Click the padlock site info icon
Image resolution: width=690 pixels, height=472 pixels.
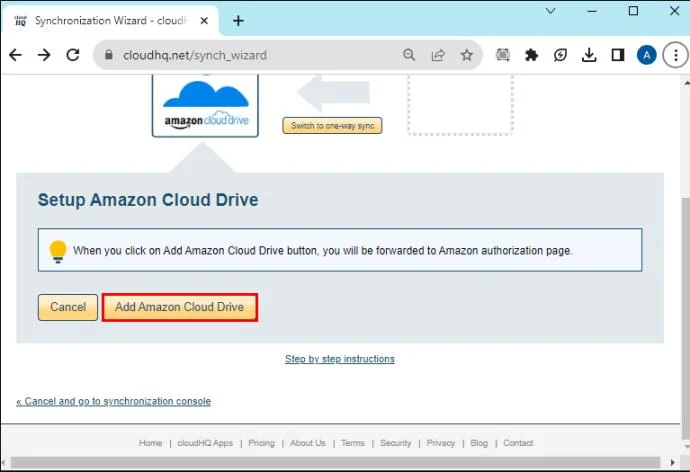[x=109, y=55]
